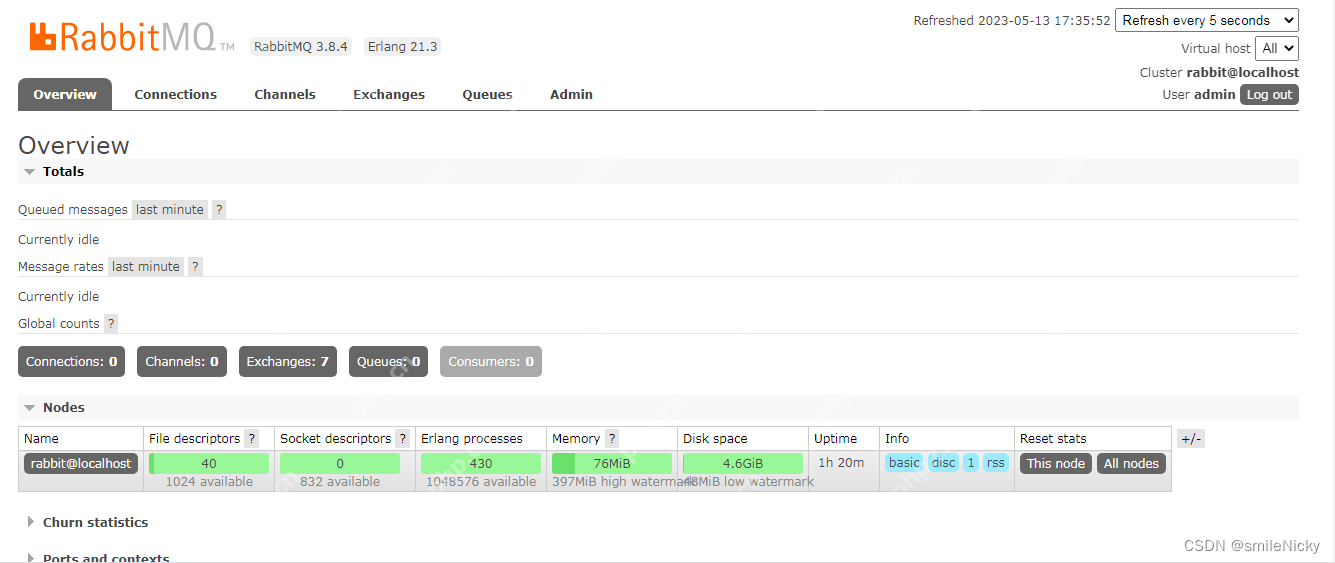Switch to the Admin tab
Screen dimensions: 1335x563
[x=571, y=95]
